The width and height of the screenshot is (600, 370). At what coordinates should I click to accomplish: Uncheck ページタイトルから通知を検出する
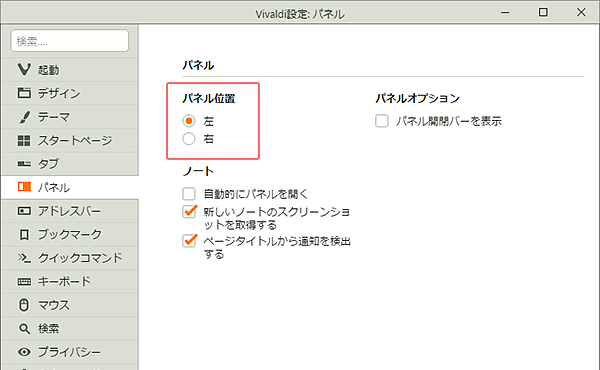tap(189, 241)
